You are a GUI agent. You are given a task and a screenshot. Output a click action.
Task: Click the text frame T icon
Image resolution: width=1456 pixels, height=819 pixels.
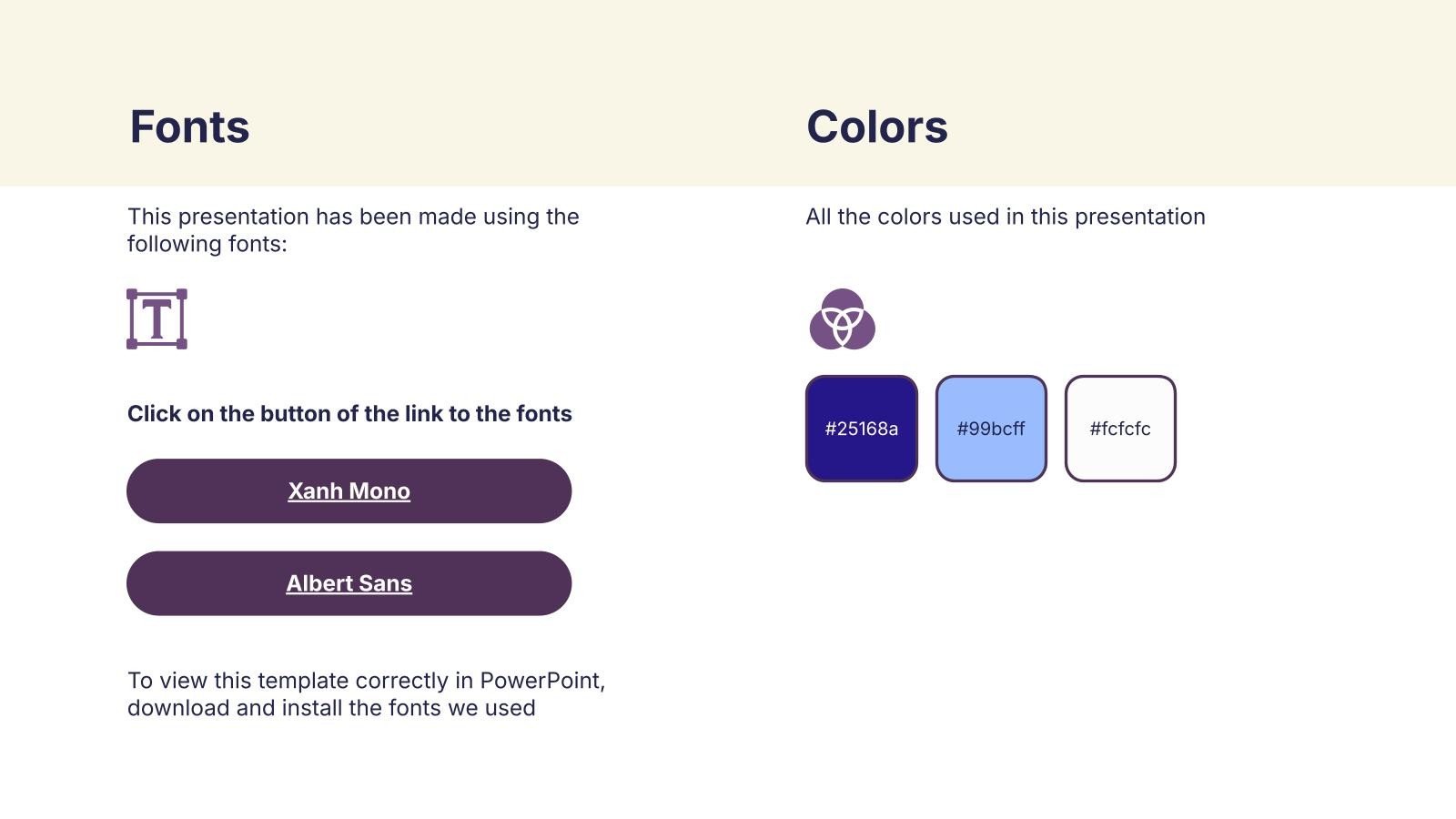pyautogui.click(x=157, y=319)
